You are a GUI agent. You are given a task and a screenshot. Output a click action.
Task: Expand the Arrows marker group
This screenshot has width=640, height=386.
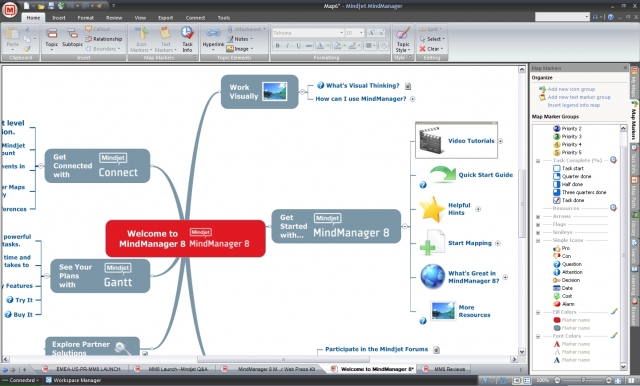coord(538,217)
